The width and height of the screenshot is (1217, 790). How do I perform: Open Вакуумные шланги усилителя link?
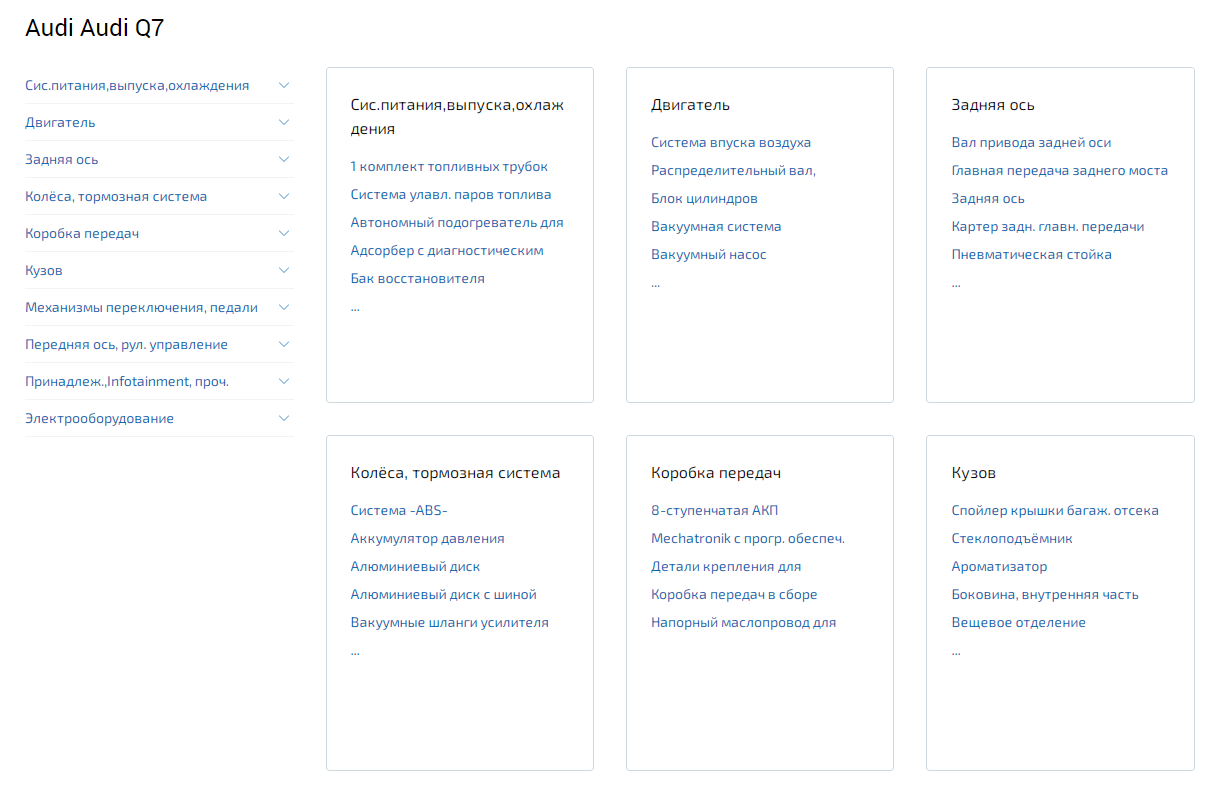[x=450, y=623]
